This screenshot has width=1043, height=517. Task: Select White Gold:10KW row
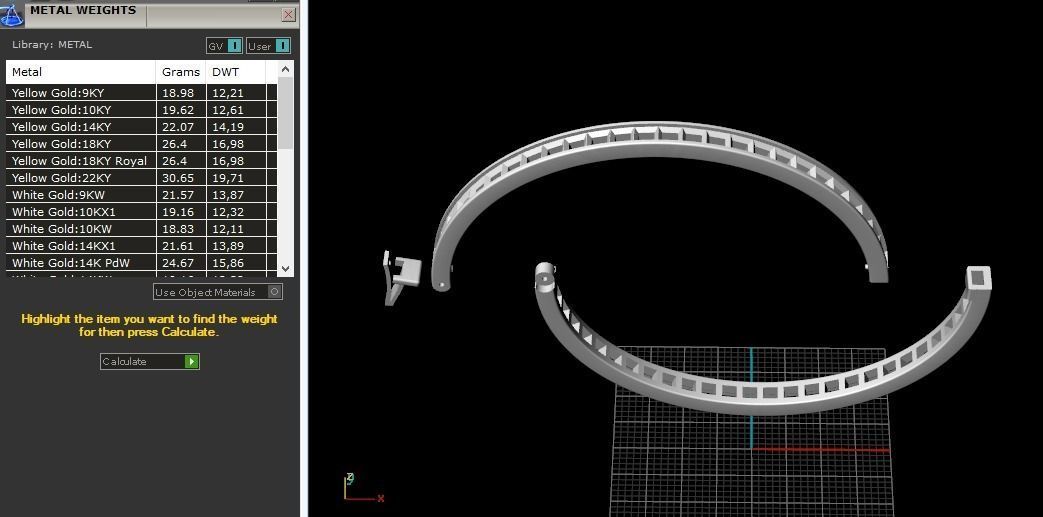click(141, 229)
